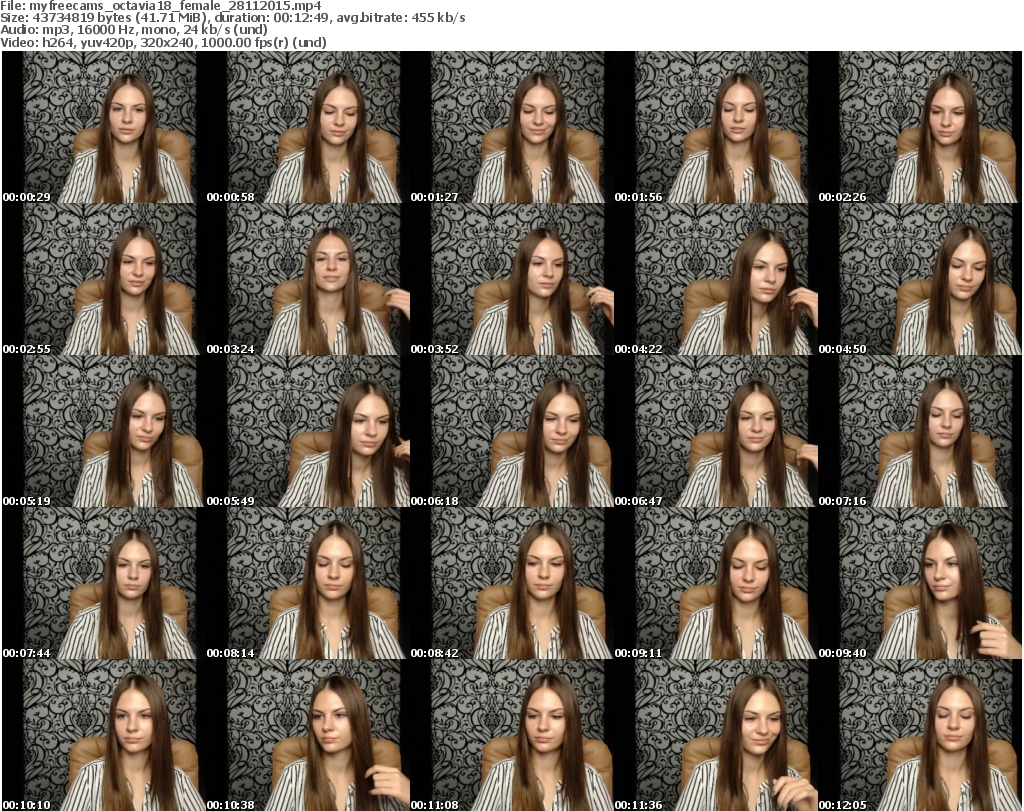This screenshot has height=811, width=1024.
Task: Select the frame at 00:09:11
Action: point(716,584)
